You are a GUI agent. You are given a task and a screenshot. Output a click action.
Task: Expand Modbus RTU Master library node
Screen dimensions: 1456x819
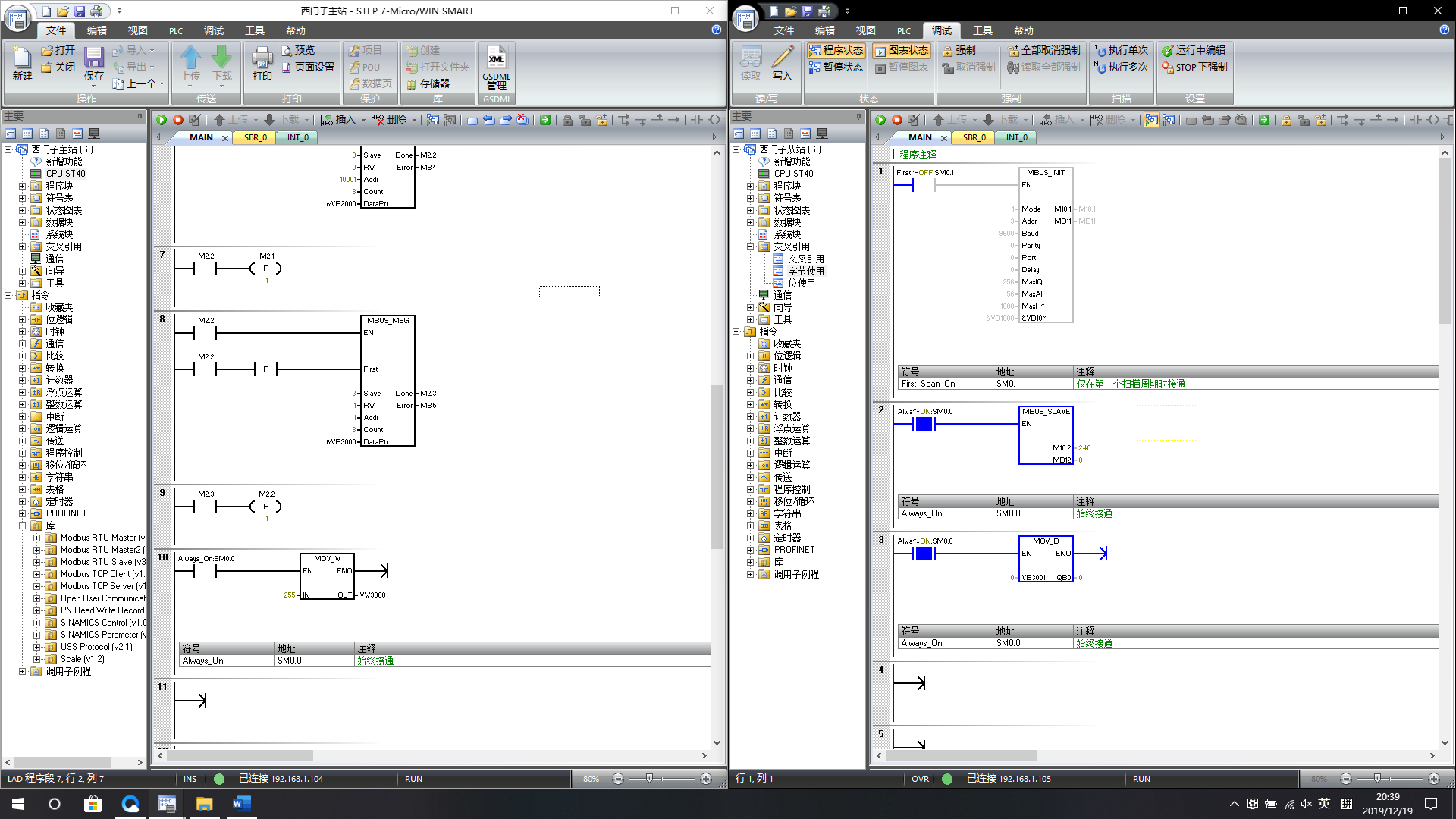[x=36, y=538]
